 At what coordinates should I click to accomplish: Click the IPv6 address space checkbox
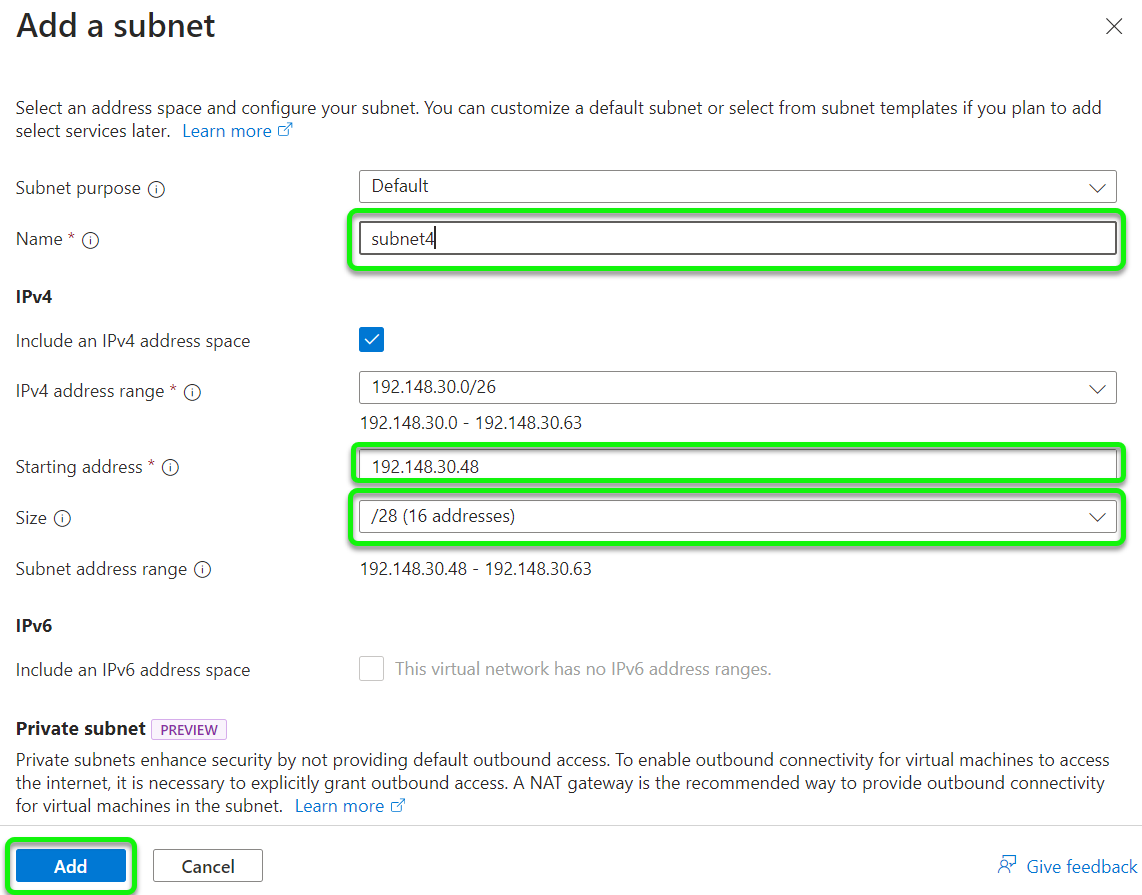(x=371, y=669)
